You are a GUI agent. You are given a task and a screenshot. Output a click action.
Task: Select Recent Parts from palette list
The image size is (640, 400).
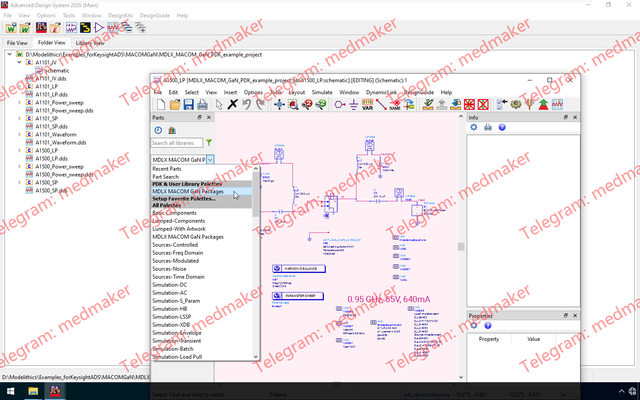202,169
